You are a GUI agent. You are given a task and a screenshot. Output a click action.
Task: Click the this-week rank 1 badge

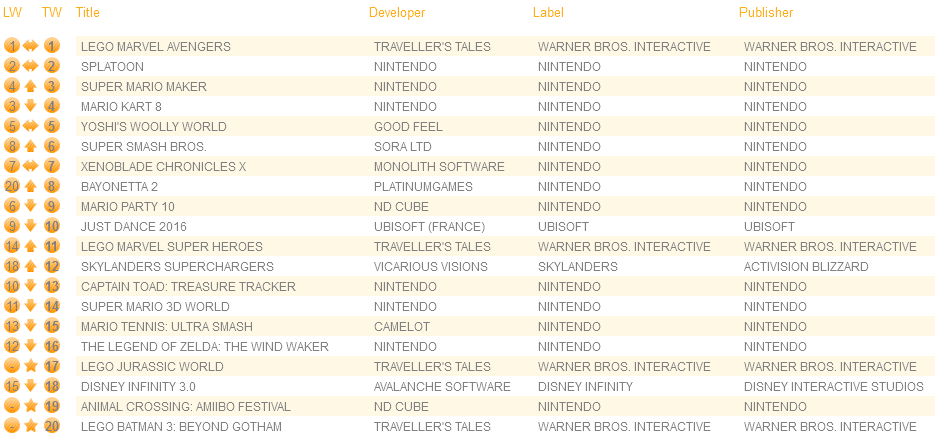(x=52, y=46)
